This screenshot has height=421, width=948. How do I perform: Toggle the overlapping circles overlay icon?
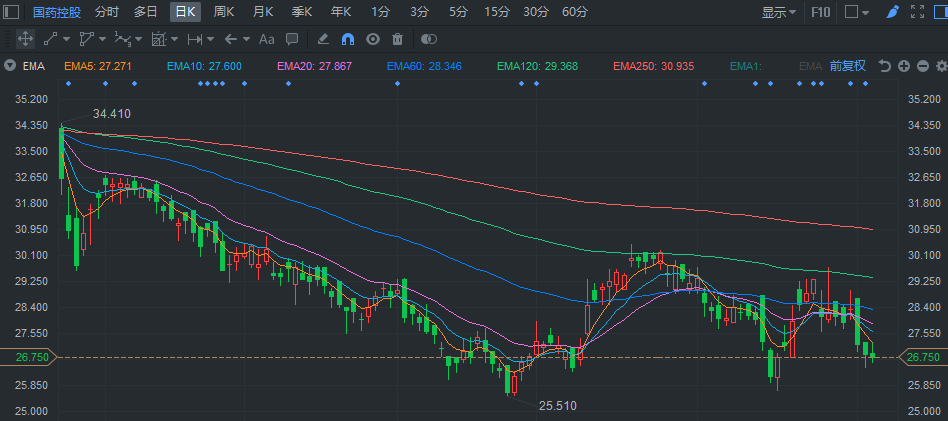pyautogui.click(x=429, y=39)
